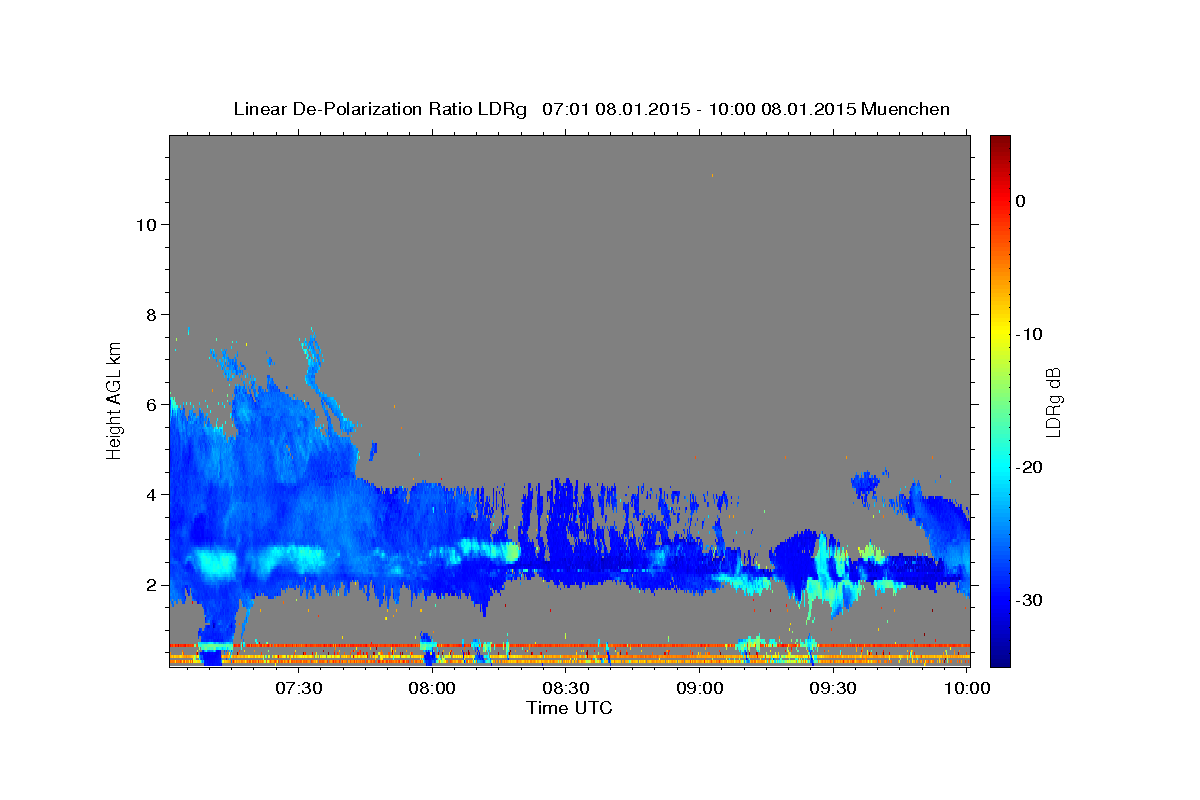Click the height tick label 10
The width and height of the screenshot is (1200, 800).
(x=145, y=224)
